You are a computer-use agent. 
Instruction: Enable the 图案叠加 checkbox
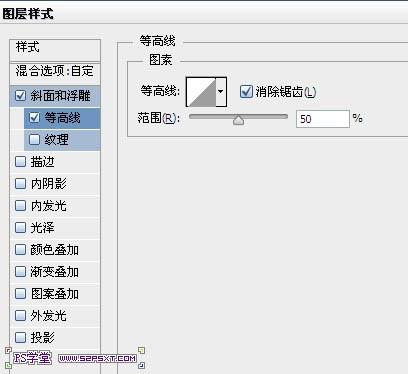(20, 294)
